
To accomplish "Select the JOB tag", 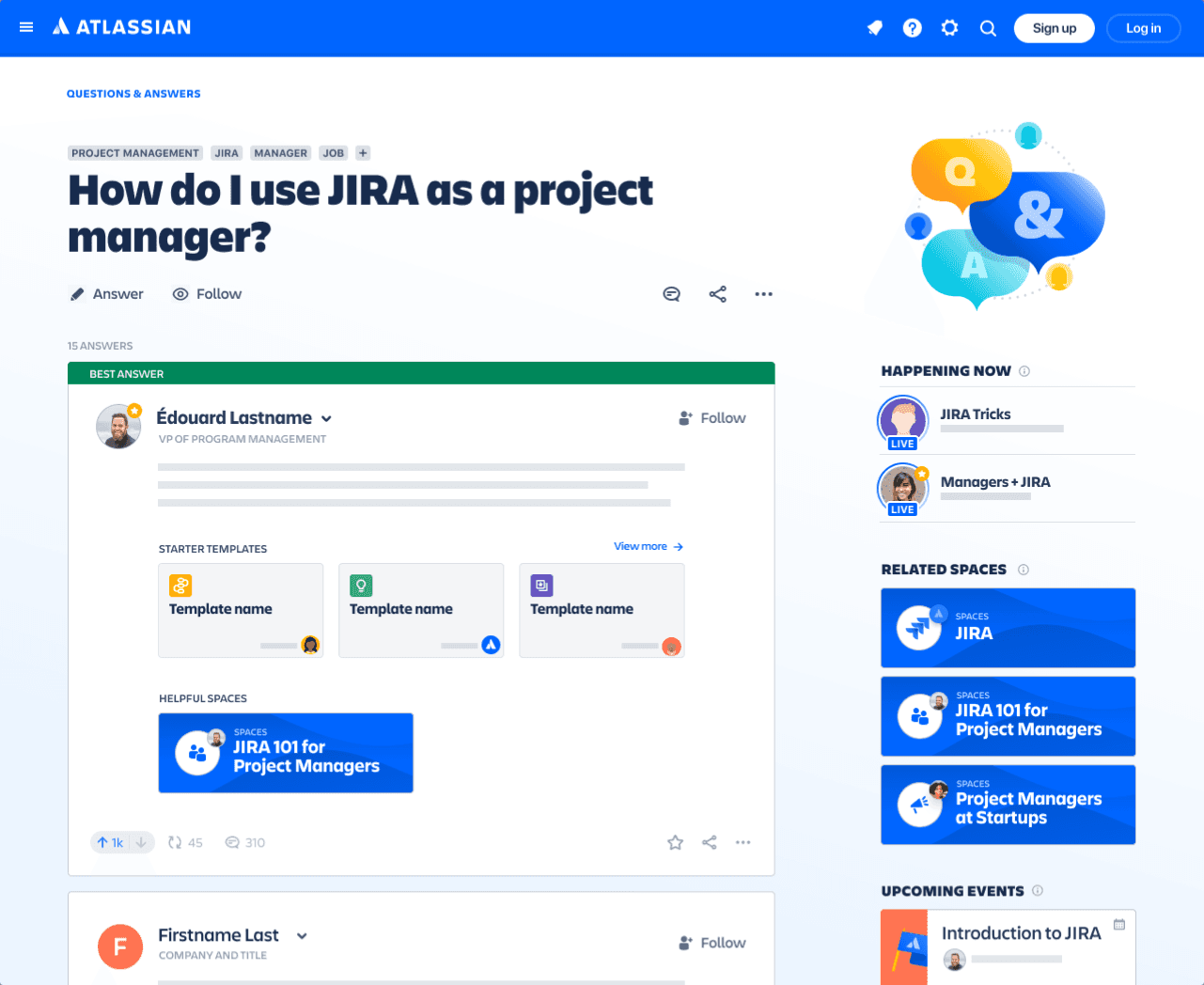I will tap(334, 153).
